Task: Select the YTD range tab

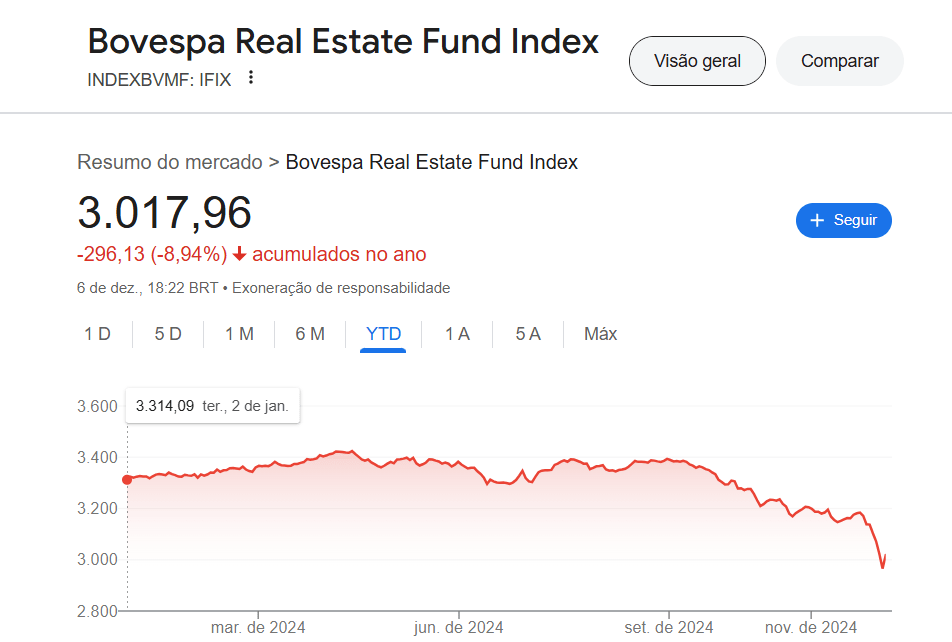Action: coord(384,334)
